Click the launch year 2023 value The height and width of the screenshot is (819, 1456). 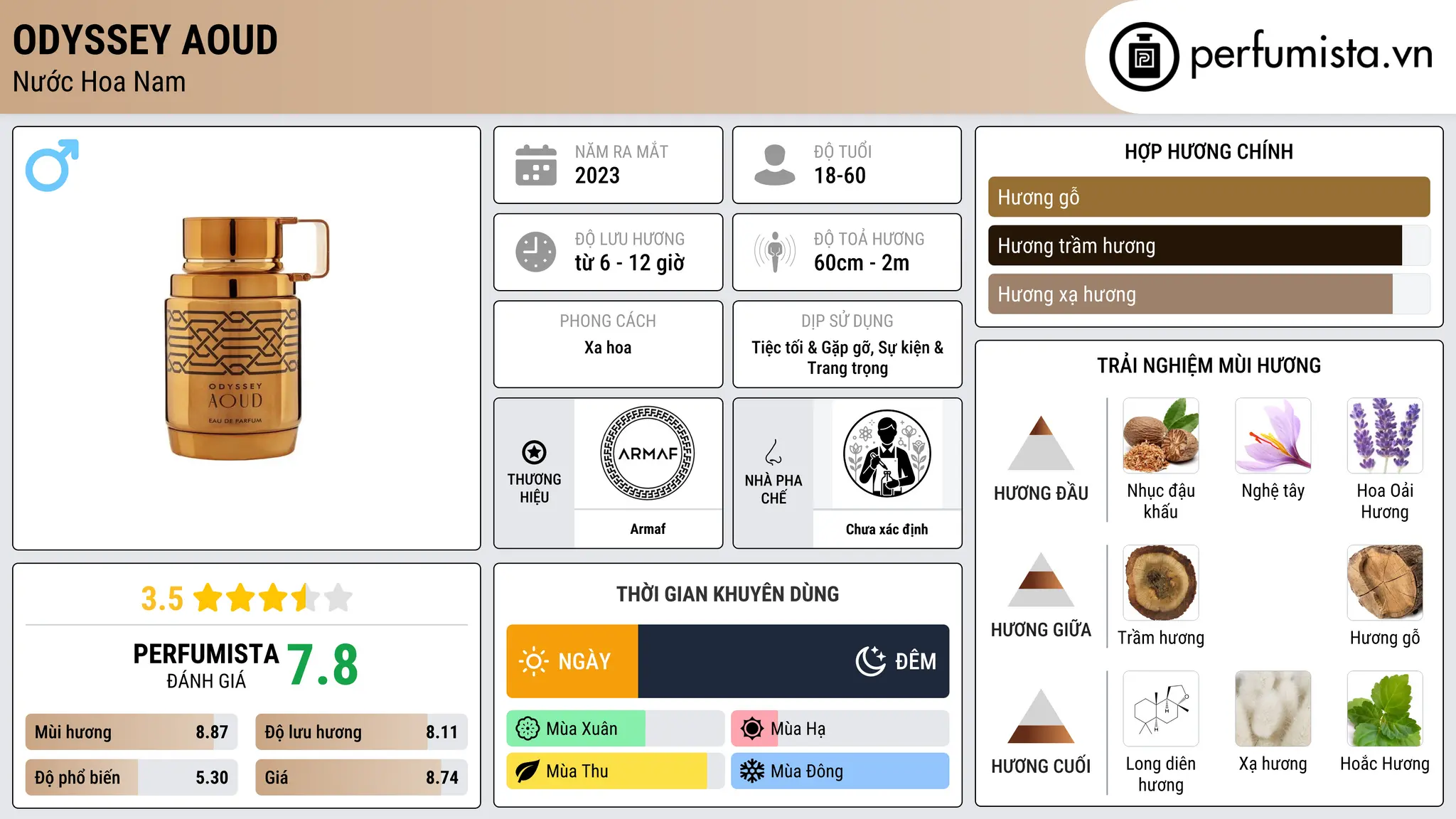click(x=597, y=176)
